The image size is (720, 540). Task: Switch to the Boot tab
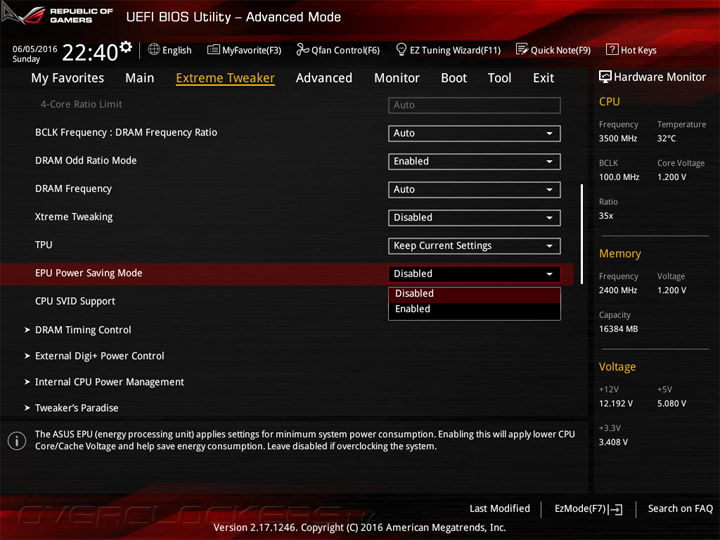click(454, 78)
